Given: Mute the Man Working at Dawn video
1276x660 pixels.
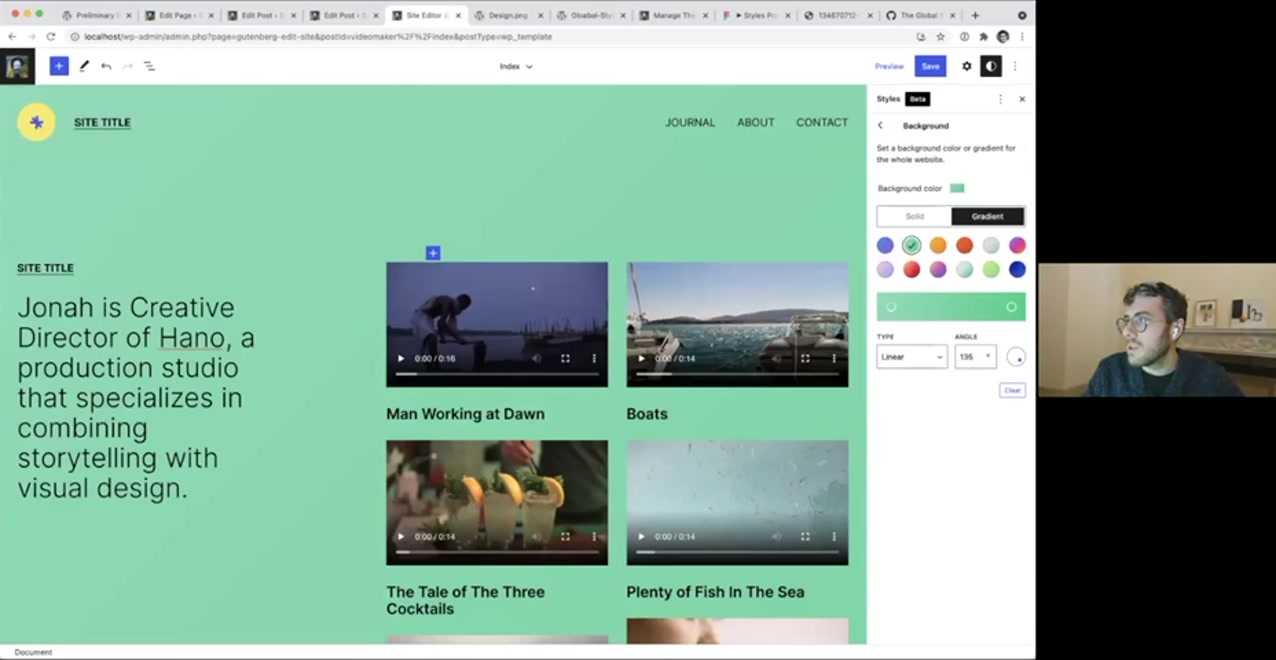Looking at the screenshot, I should click(x=537, y=359).
